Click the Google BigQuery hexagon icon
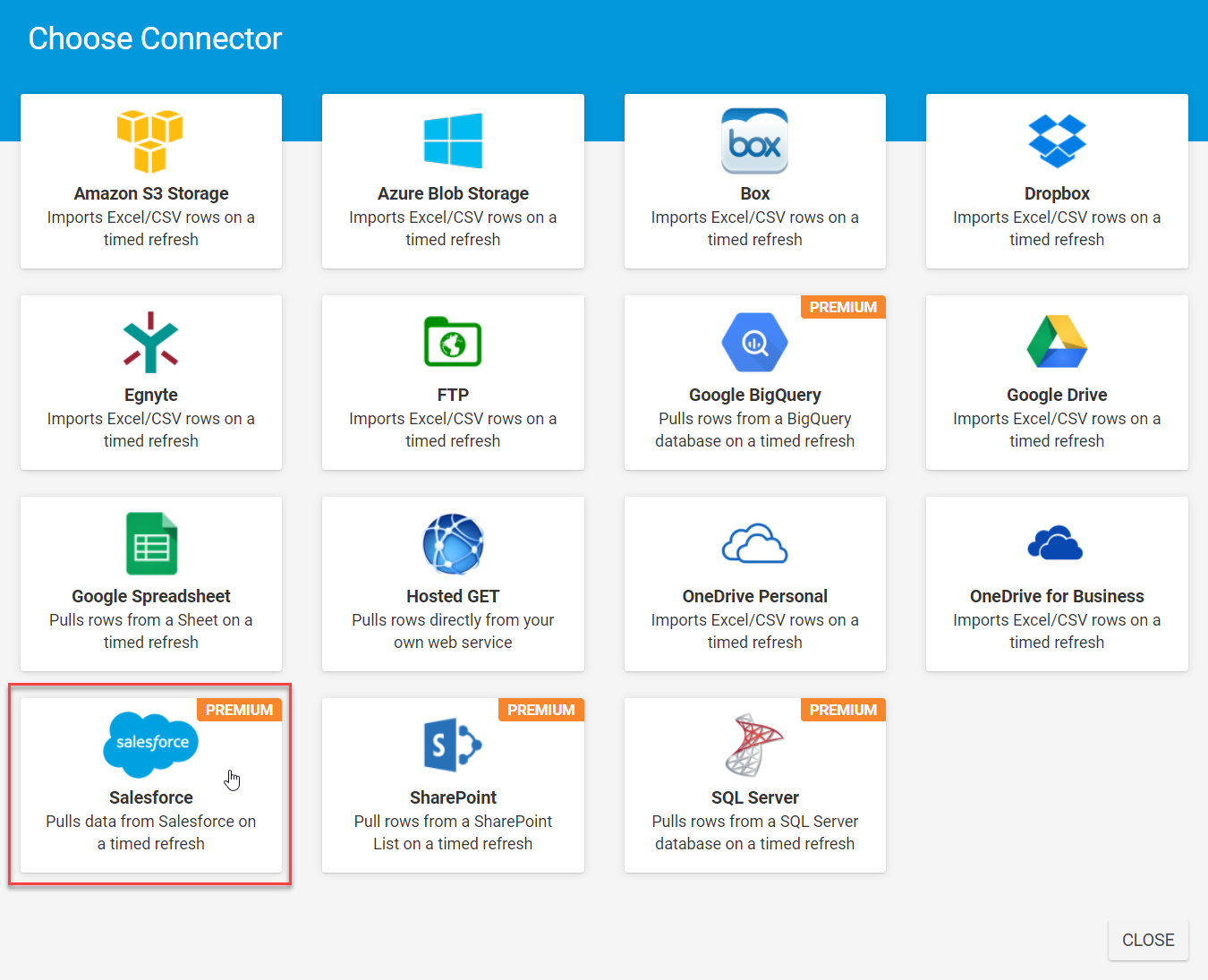1208x980 pixels. pyautogui.click(x=755, y=342)
